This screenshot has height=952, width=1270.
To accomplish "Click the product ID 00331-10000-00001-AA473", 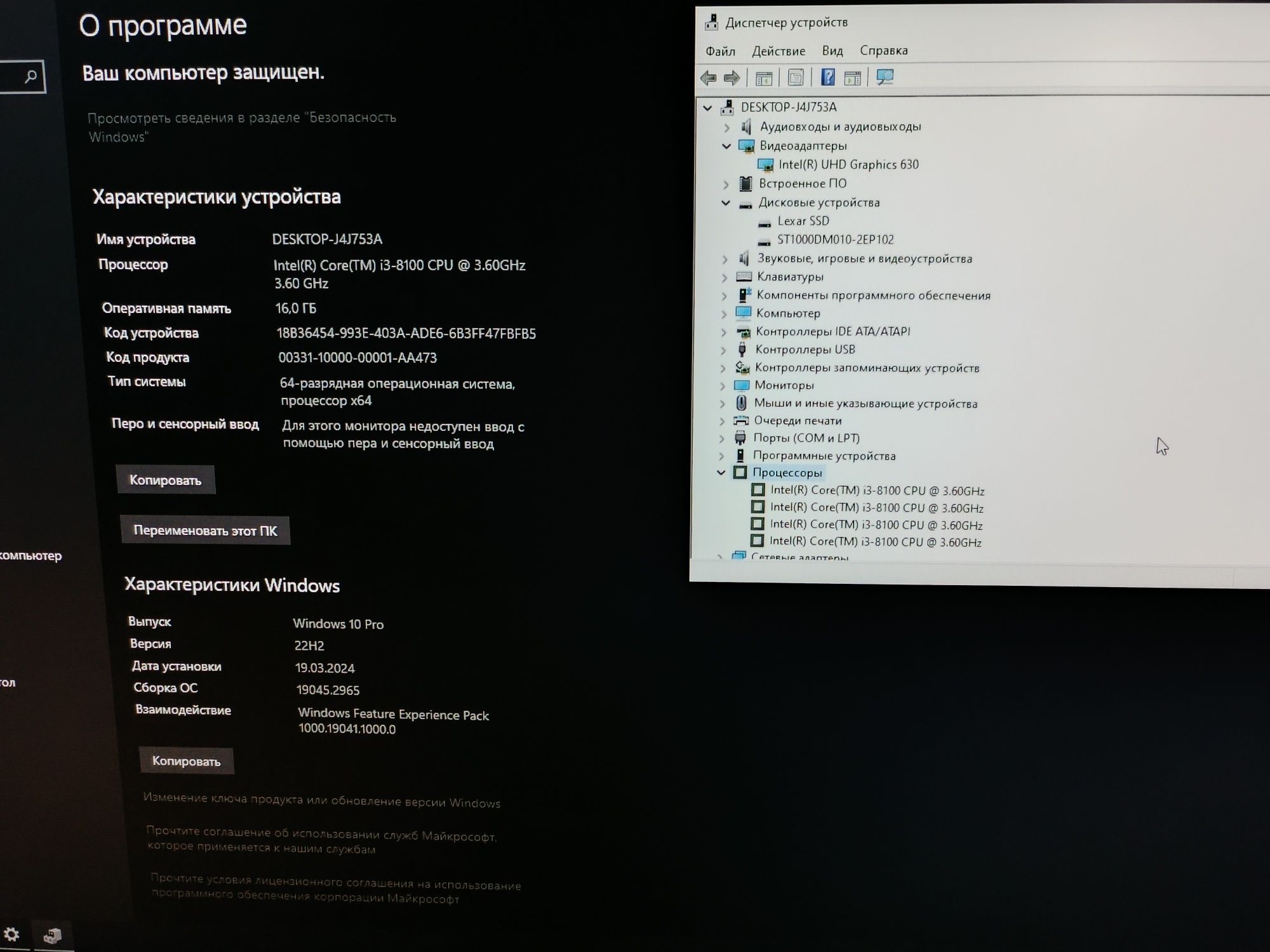I will (358, 358).
